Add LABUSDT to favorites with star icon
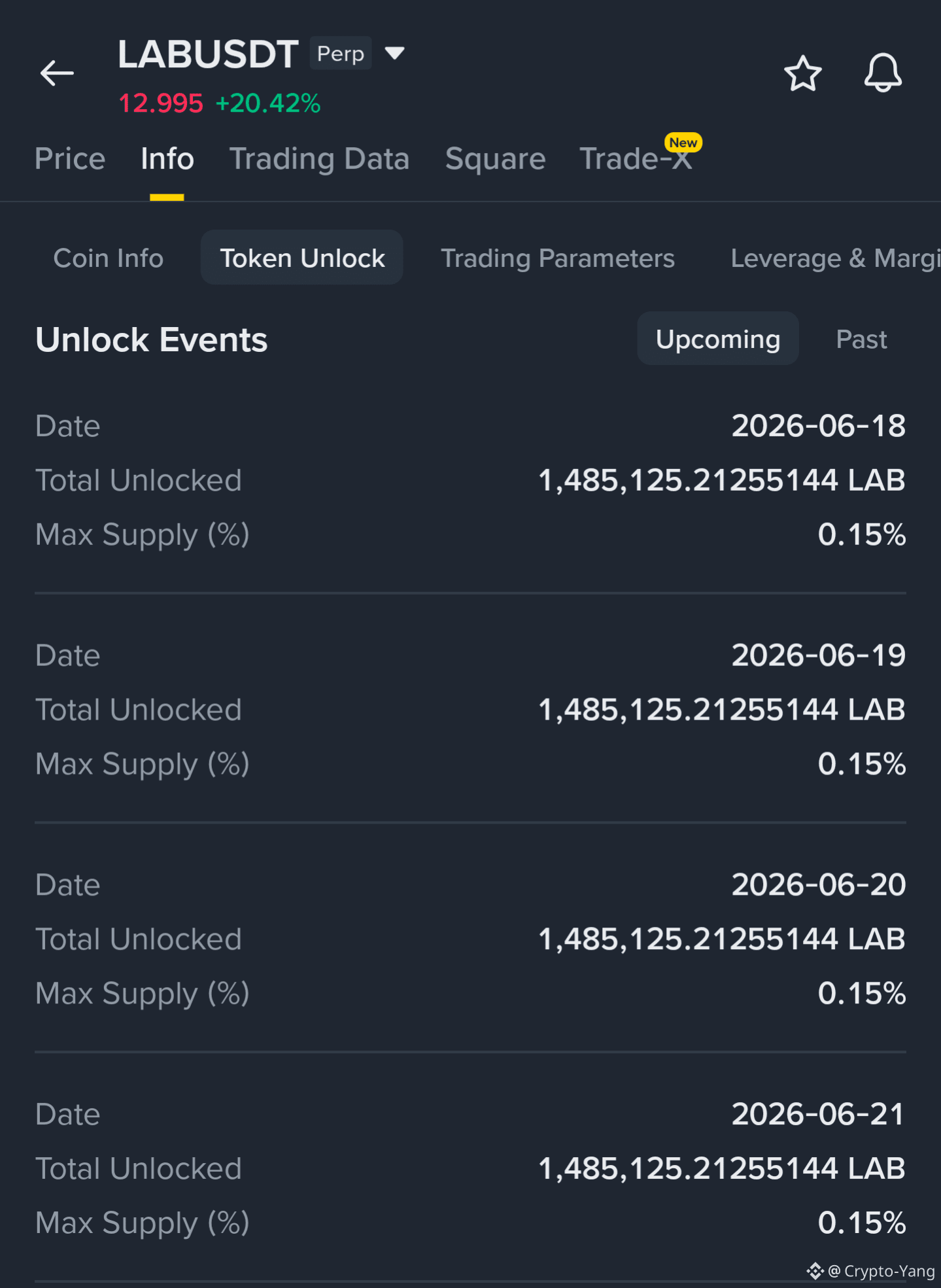This screenshot has height=1288, width=941. point(802,73)
